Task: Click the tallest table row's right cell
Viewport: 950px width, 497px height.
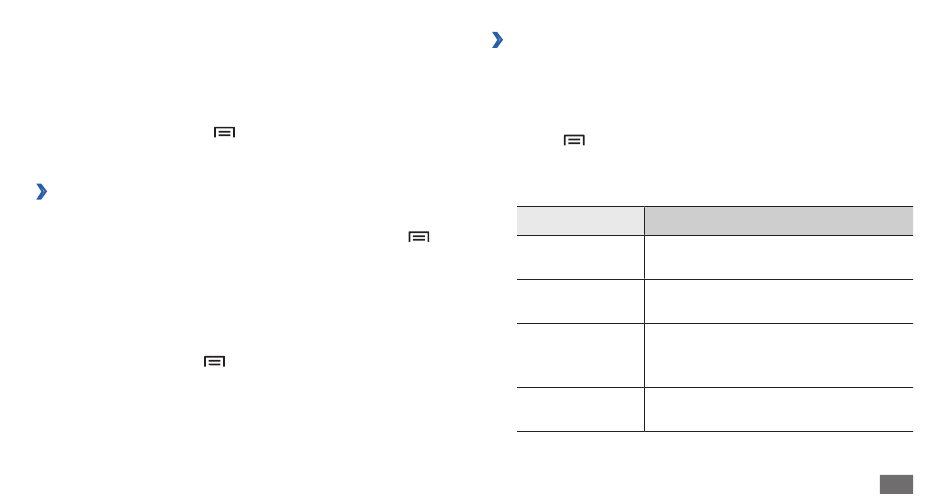Action: coord(779,355)
